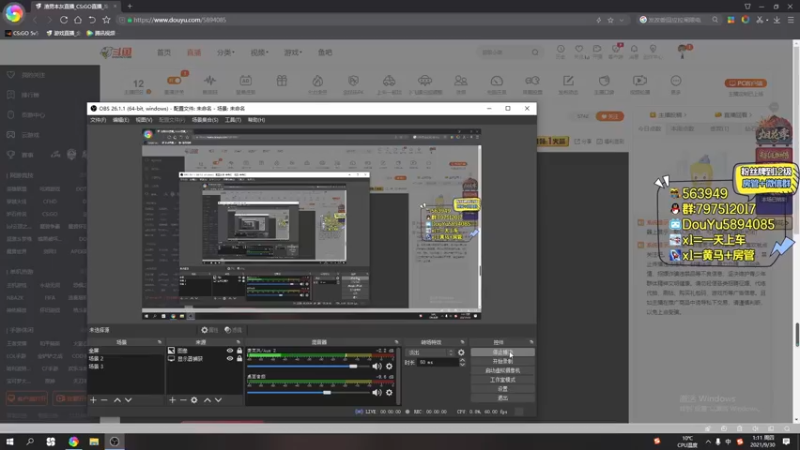The width and height of the screenshot is (800, 450).
Task: Open scene transition properties gear
Action: [461, 353]
